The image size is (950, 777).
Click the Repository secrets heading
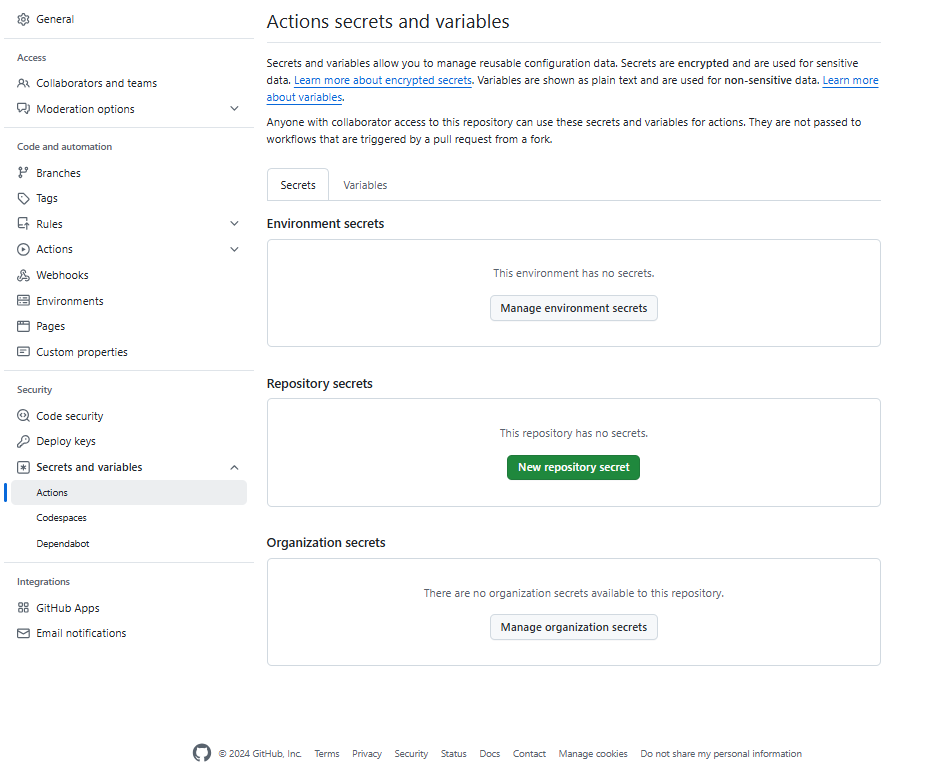coord(319,384)
